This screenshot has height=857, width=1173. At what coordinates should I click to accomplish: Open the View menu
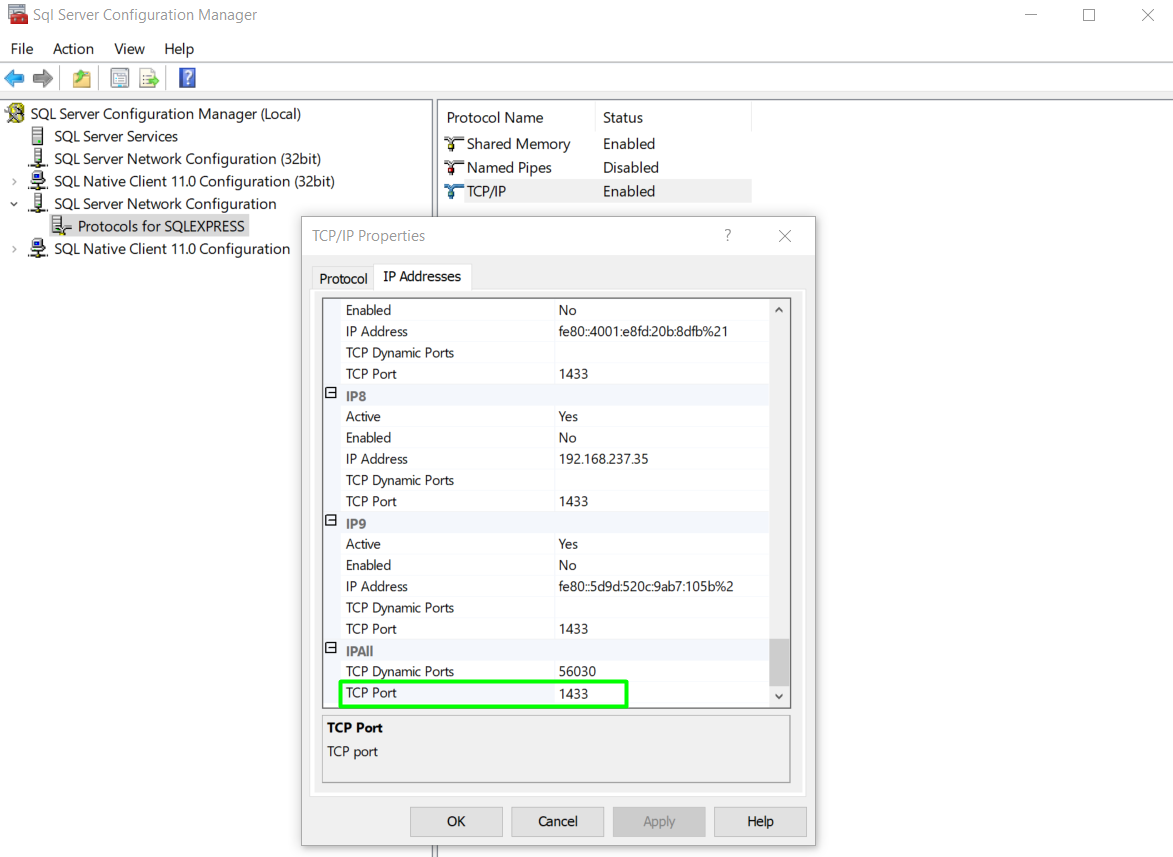pyautogui.click(x=129, y=49)
